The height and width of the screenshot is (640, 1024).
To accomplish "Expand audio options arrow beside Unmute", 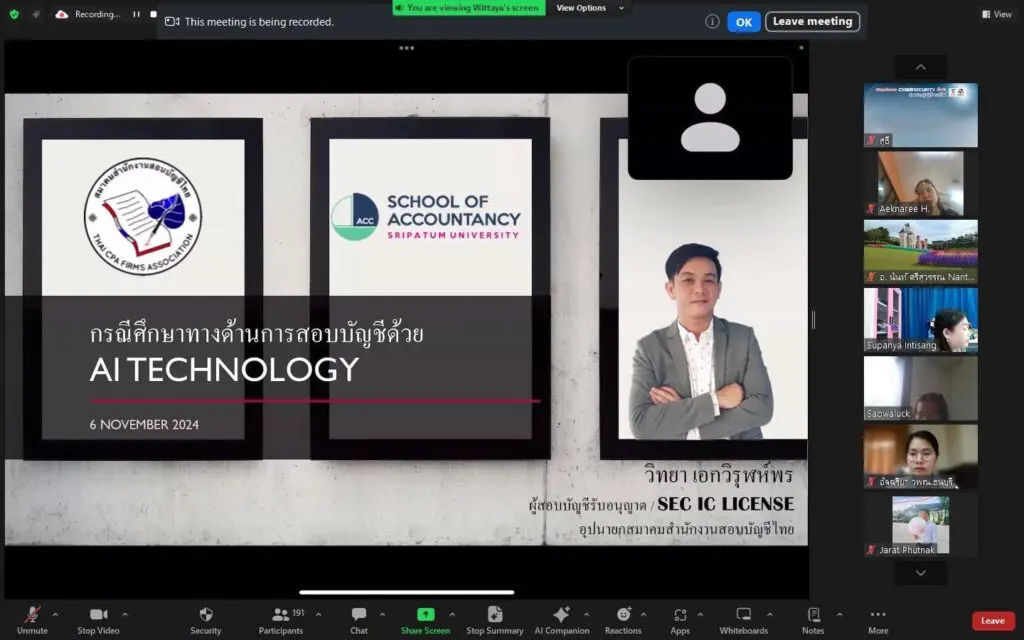I will tap(56, 615).
